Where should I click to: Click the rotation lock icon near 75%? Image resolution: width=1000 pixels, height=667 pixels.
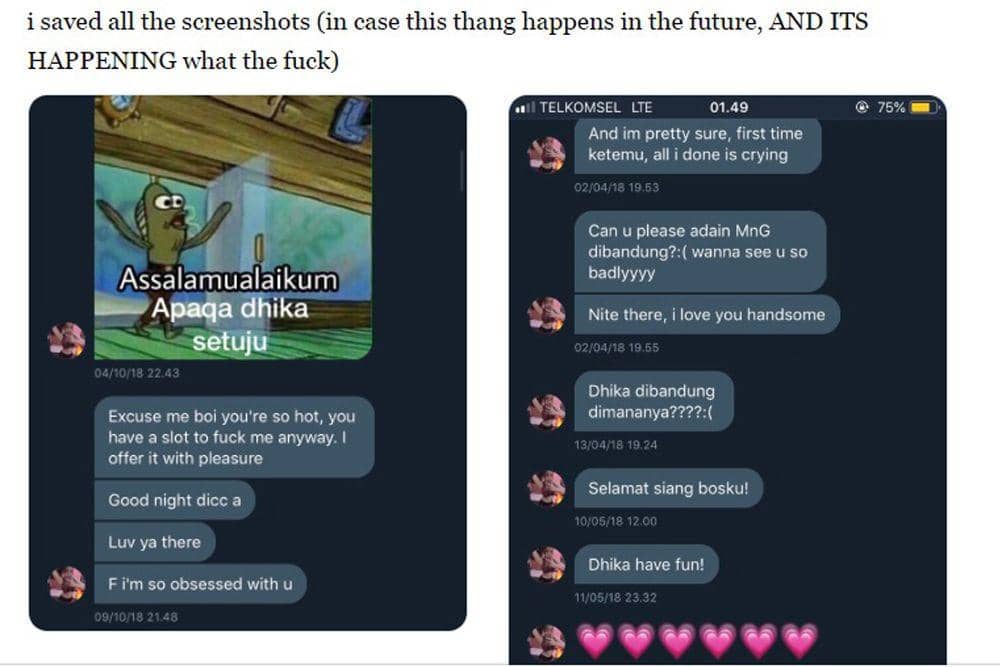862,107
